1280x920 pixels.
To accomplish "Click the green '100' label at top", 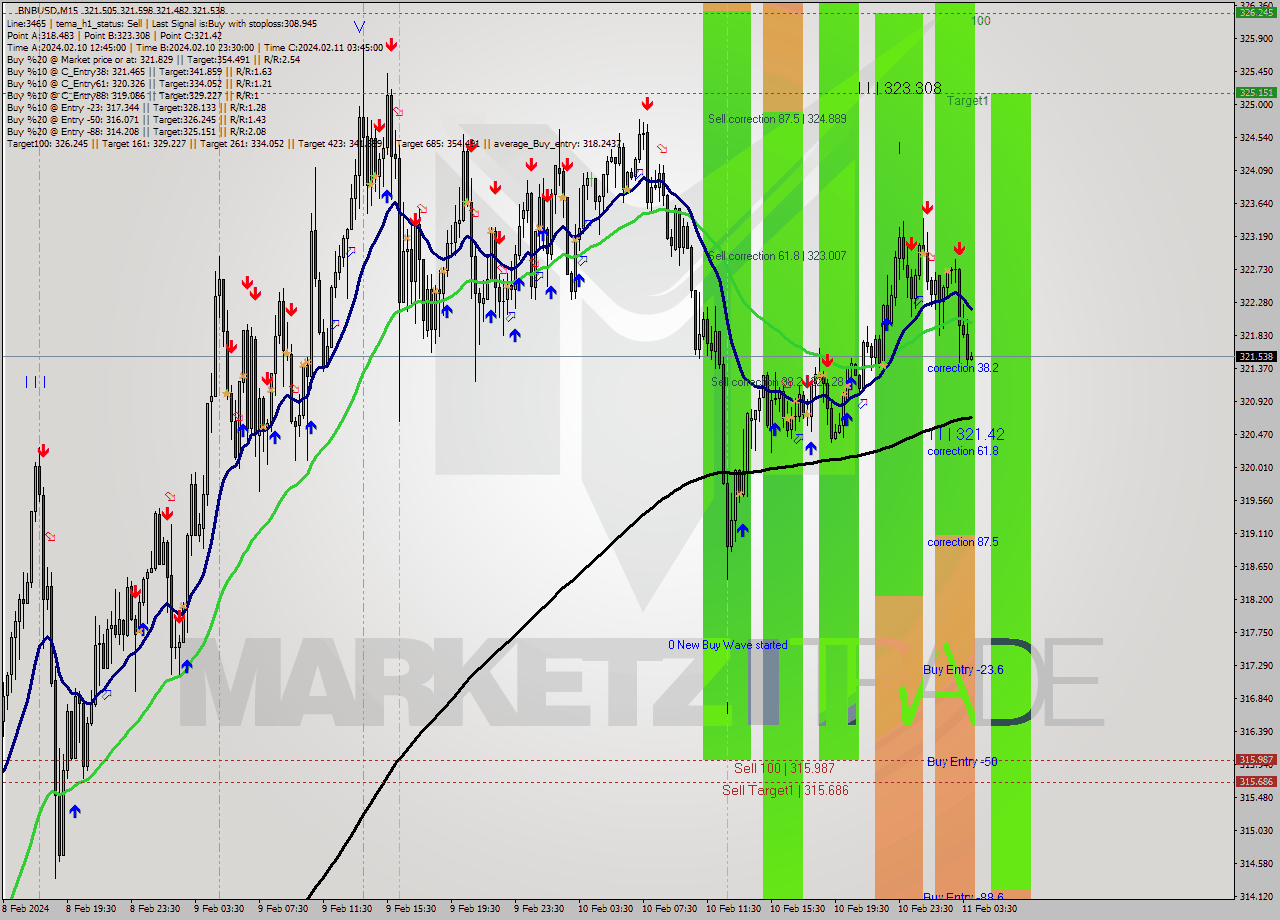I will tap(981, 20).
